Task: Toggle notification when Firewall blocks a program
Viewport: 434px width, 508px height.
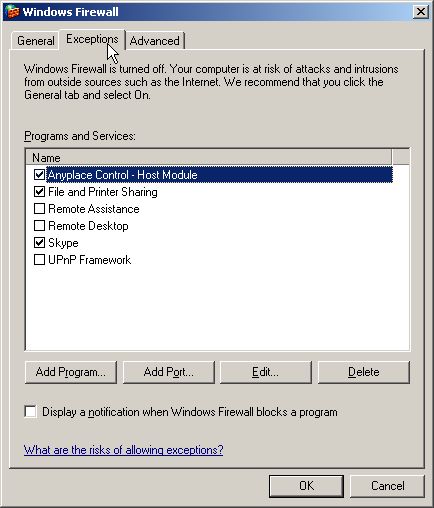Action: click(x=31, y=412)
